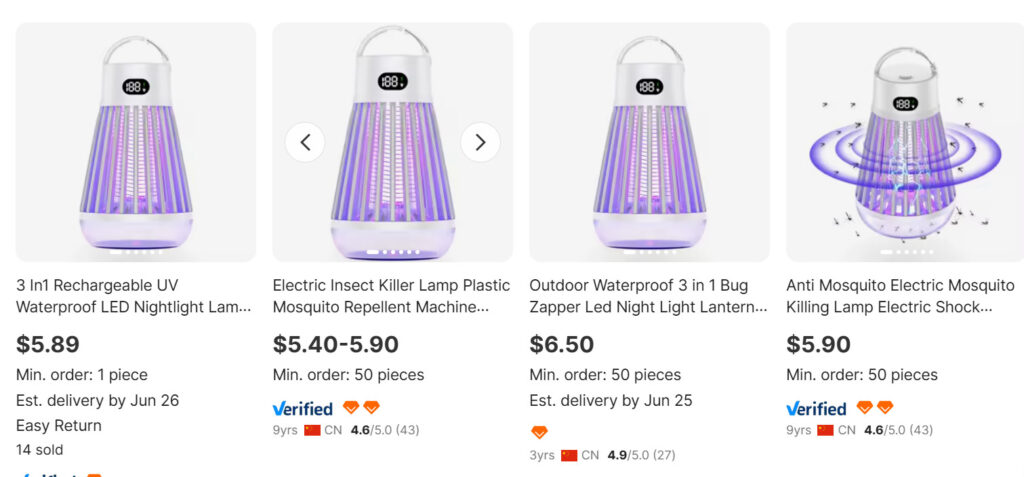This screenshot has height=477, width=1024.
Task: Click the China flag under the Electric Insect Killer Lamp
Action: pyautogui.click(x=312, y=430)
